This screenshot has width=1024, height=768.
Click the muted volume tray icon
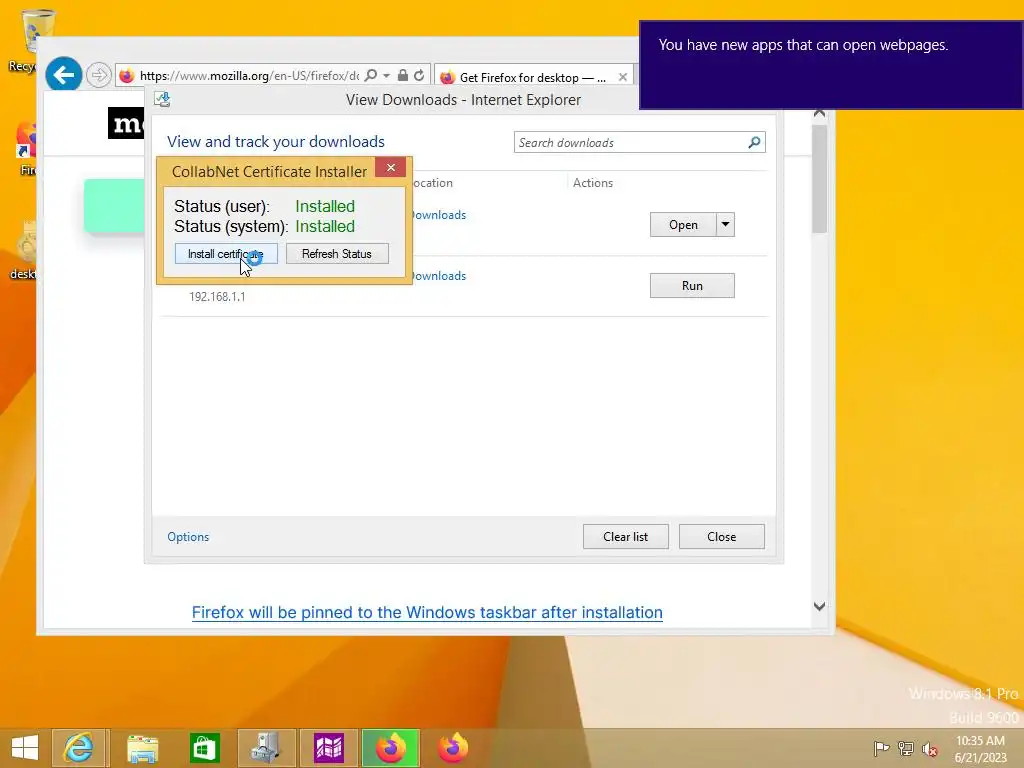(929, 749)
